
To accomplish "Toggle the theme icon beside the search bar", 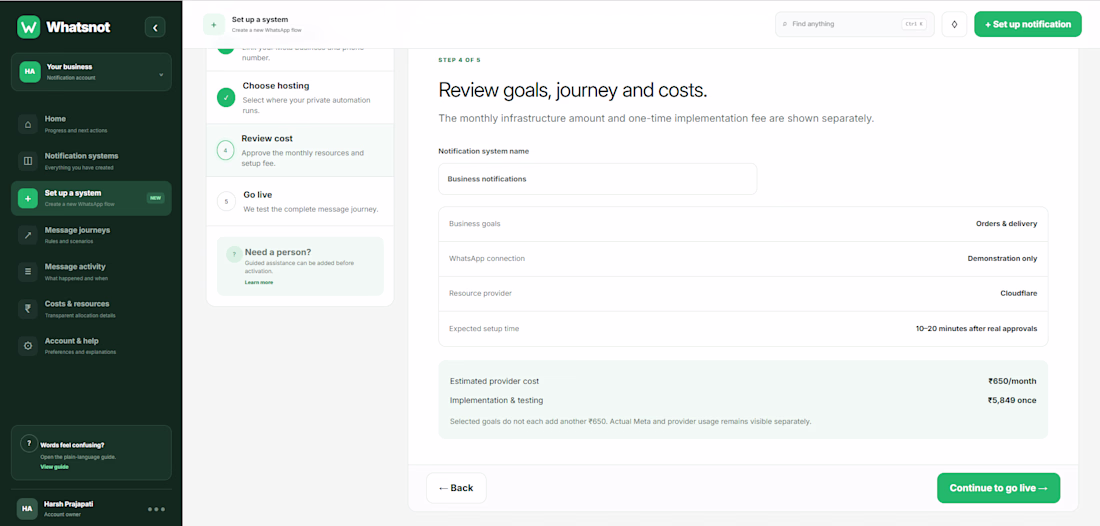I will click(954, 24).
